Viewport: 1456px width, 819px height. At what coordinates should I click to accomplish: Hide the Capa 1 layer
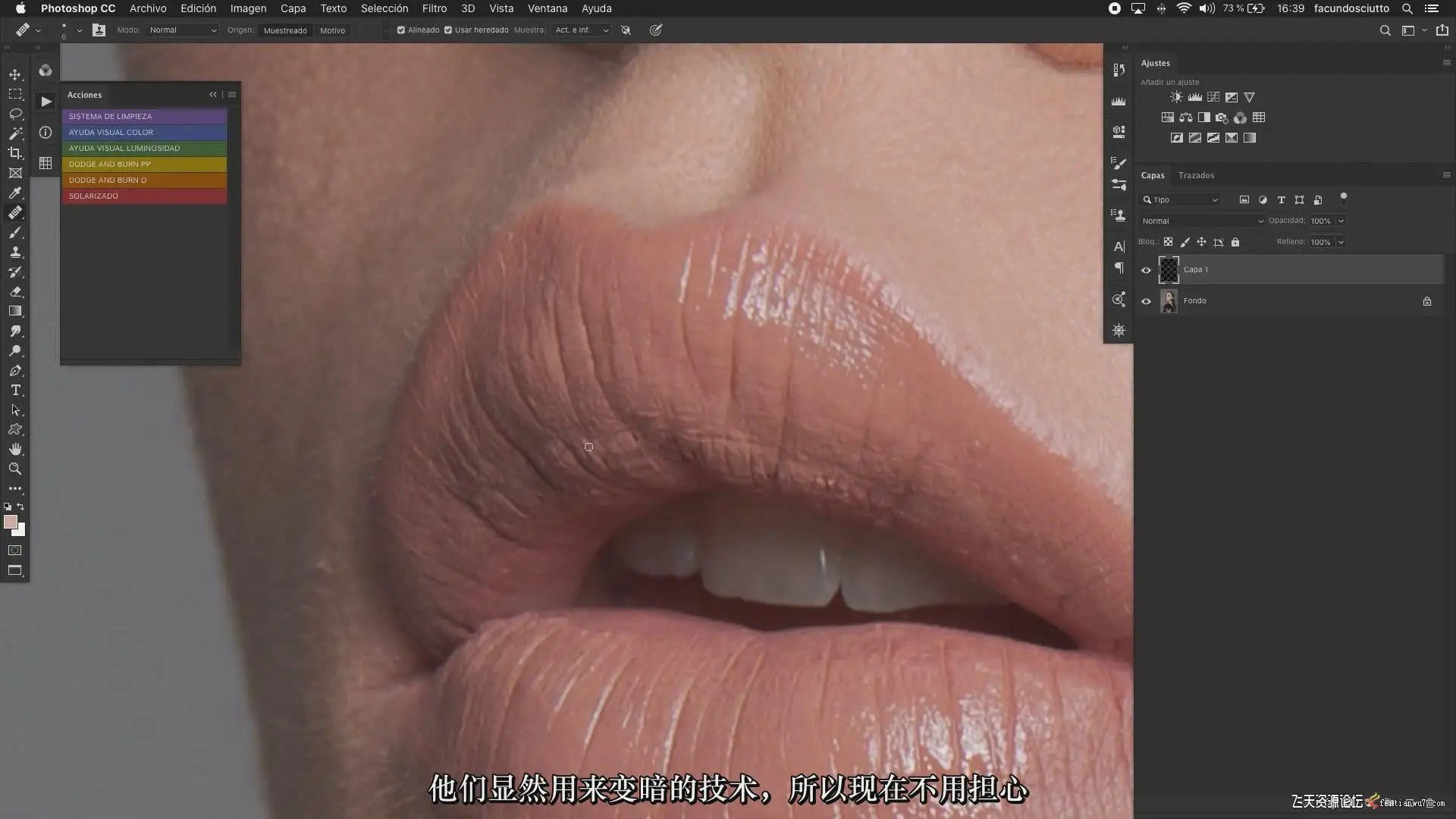click(1146, 270)
